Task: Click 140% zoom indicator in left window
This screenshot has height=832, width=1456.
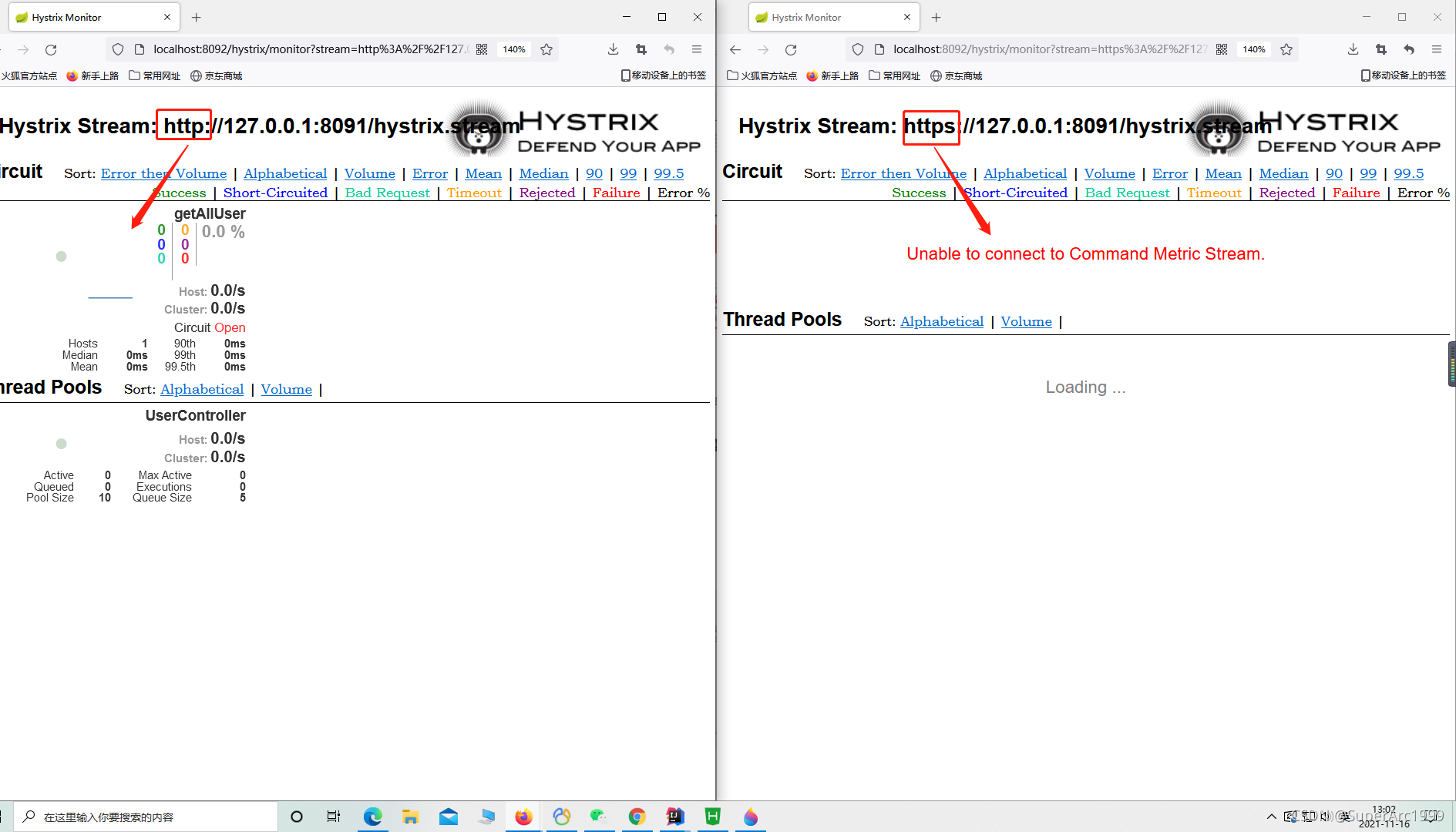Action: click(514, 49)
